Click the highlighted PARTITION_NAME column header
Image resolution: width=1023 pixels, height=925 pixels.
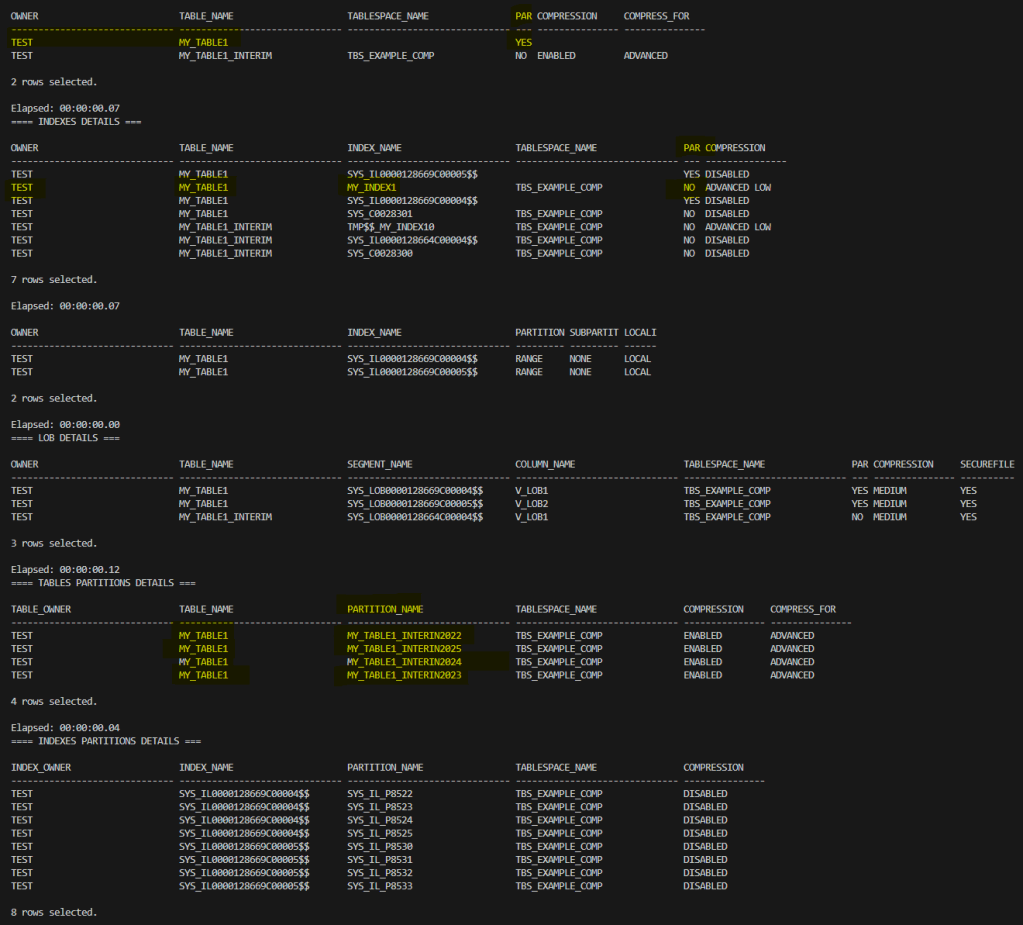(x=385, y=609)
